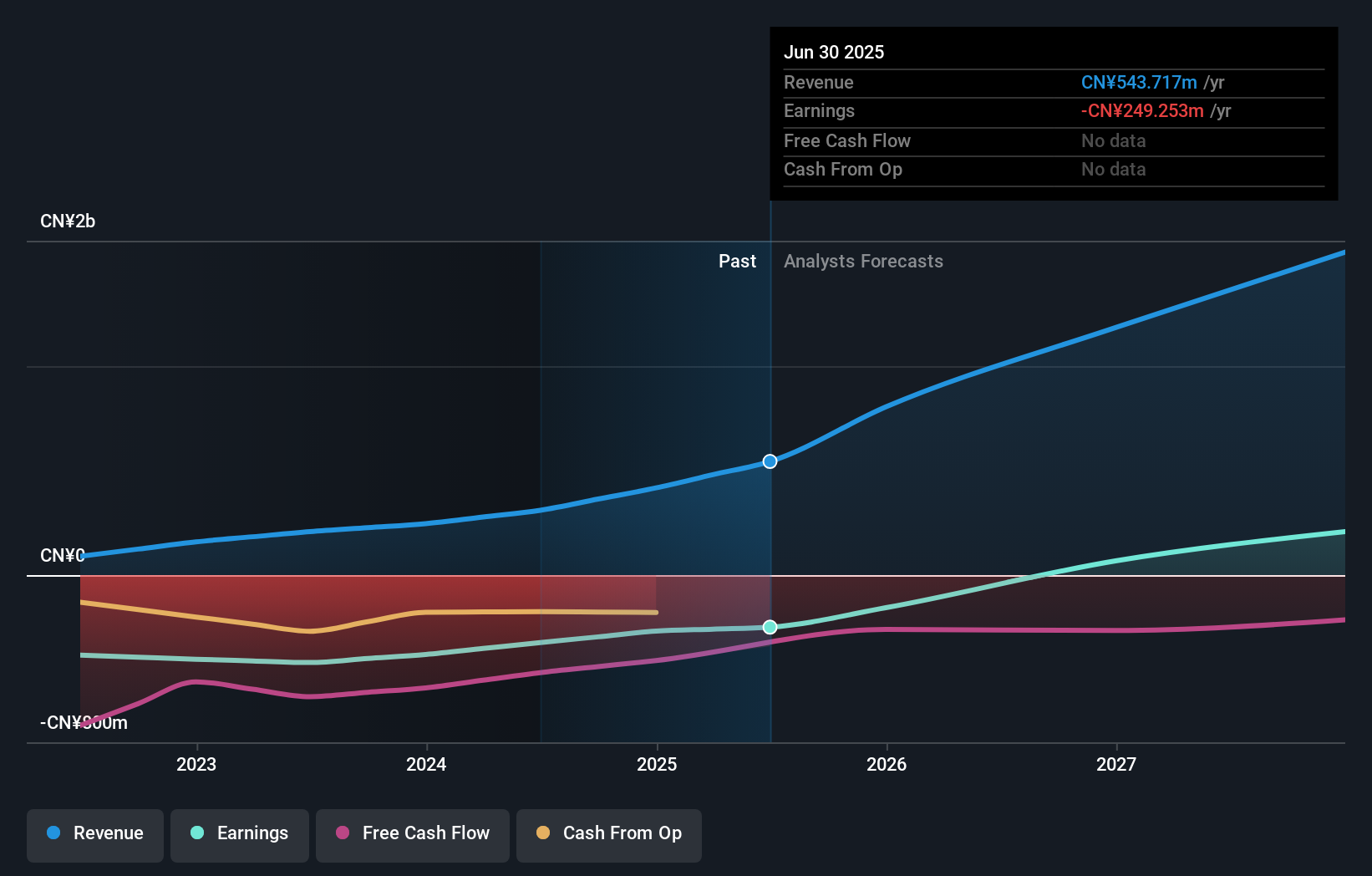Click the 2026 axis label

point(887,763)
